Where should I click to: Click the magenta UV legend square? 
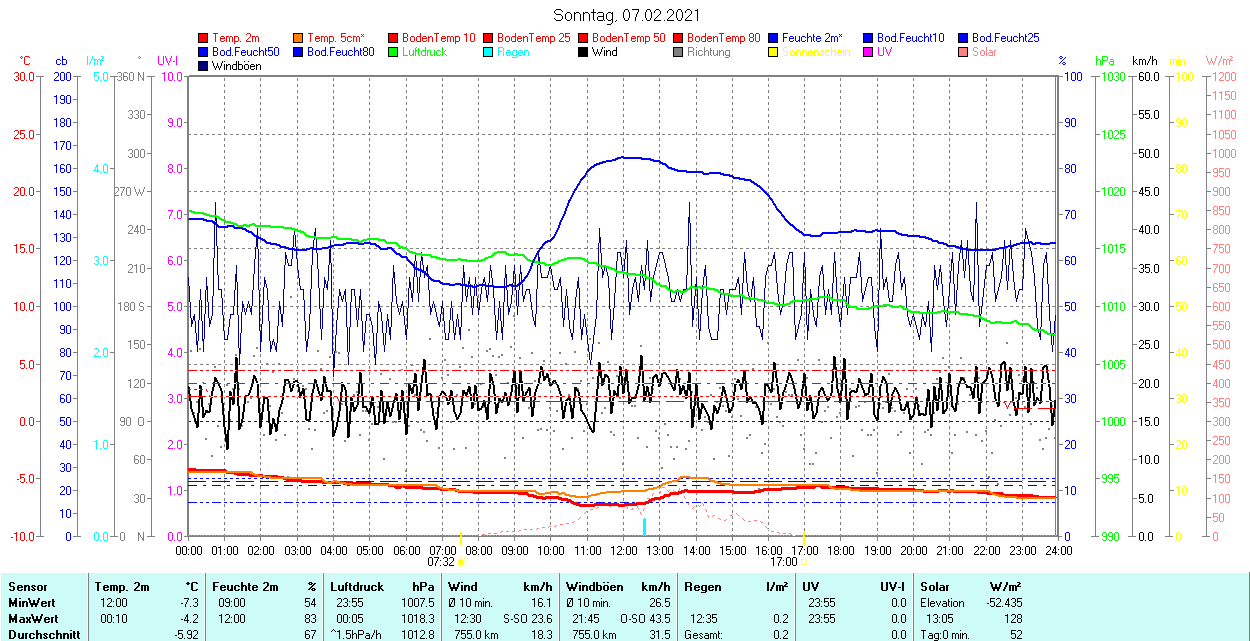tap(869, 52)
